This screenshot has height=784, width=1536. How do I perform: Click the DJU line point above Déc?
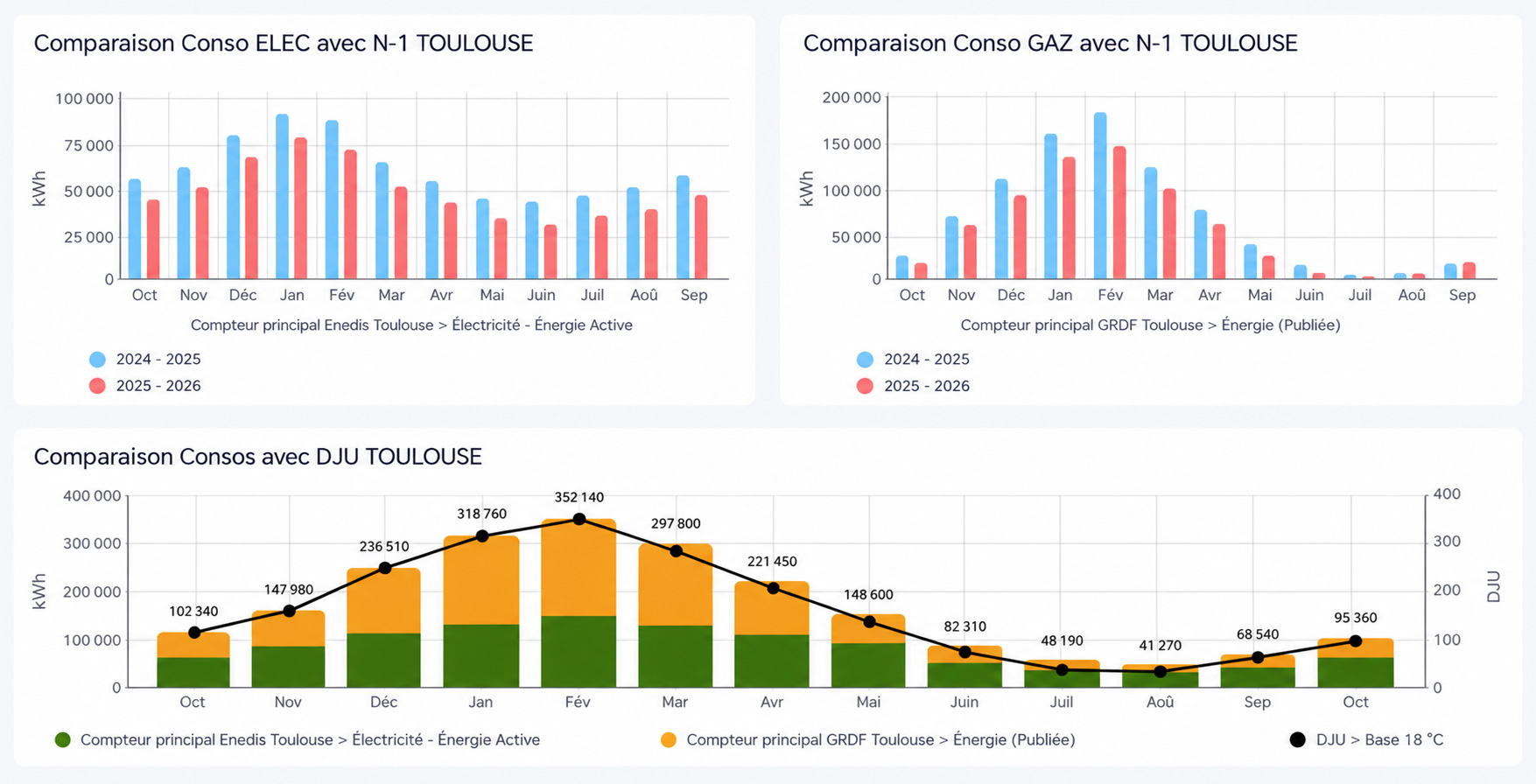point(385,568)
